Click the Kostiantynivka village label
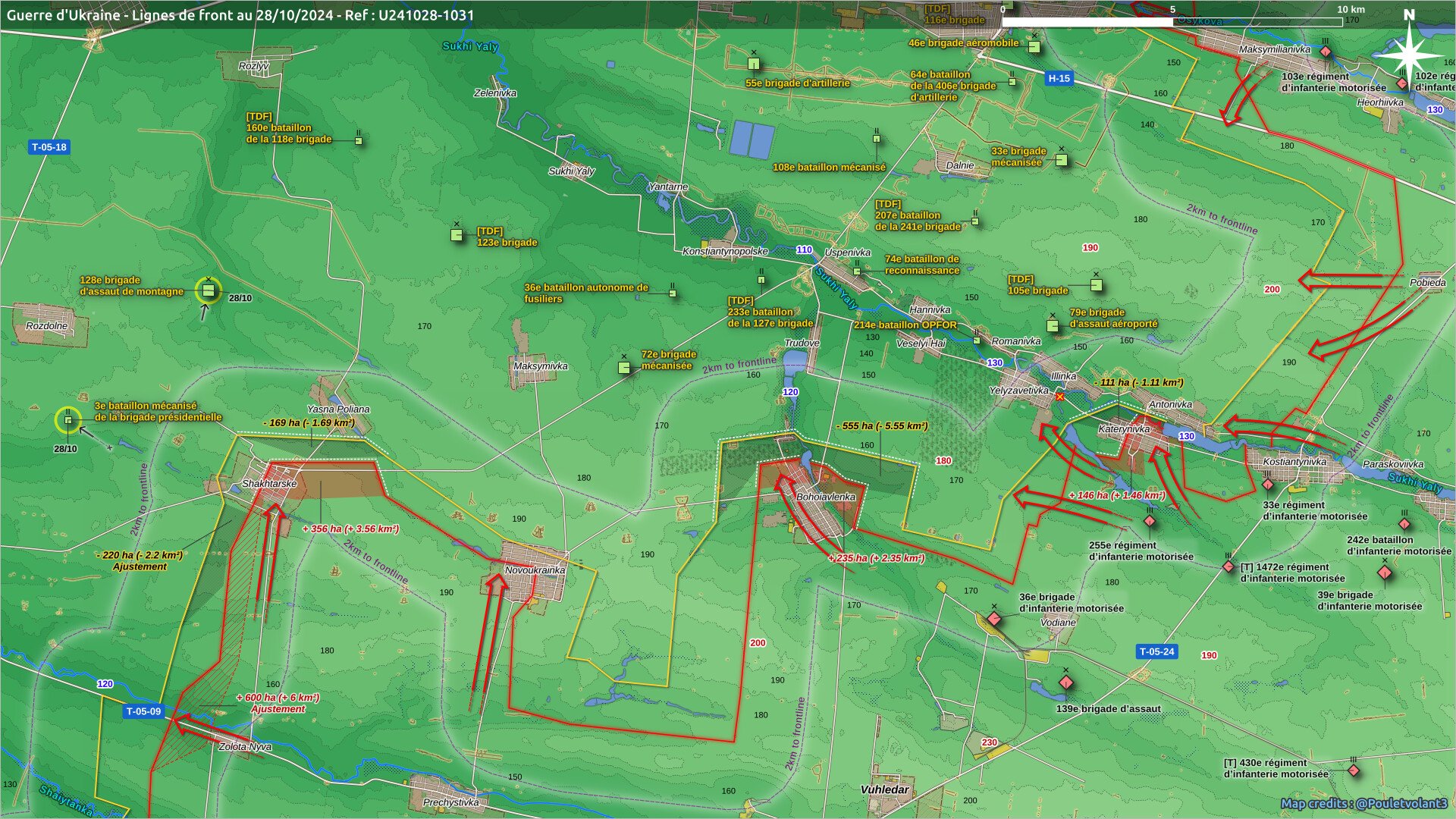Image resolution: width=1456 pixels, height=819 pixels. (1294, 461)
